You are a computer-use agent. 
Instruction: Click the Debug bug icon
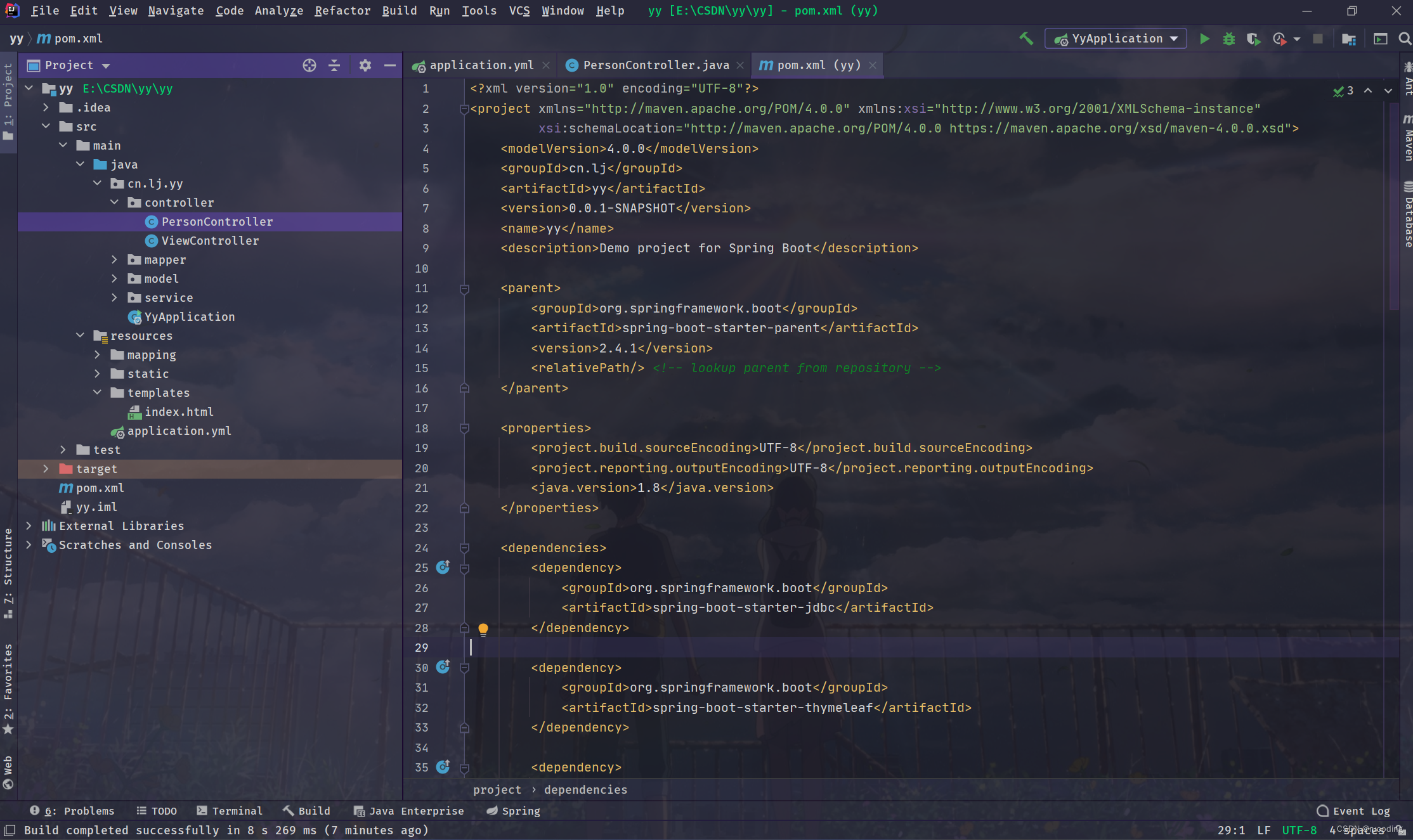tap(1228, 39)
